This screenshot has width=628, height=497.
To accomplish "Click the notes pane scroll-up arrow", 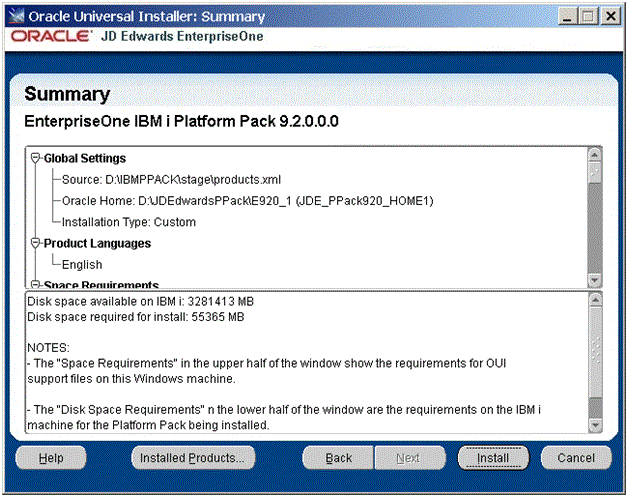I will coord(595,299).
